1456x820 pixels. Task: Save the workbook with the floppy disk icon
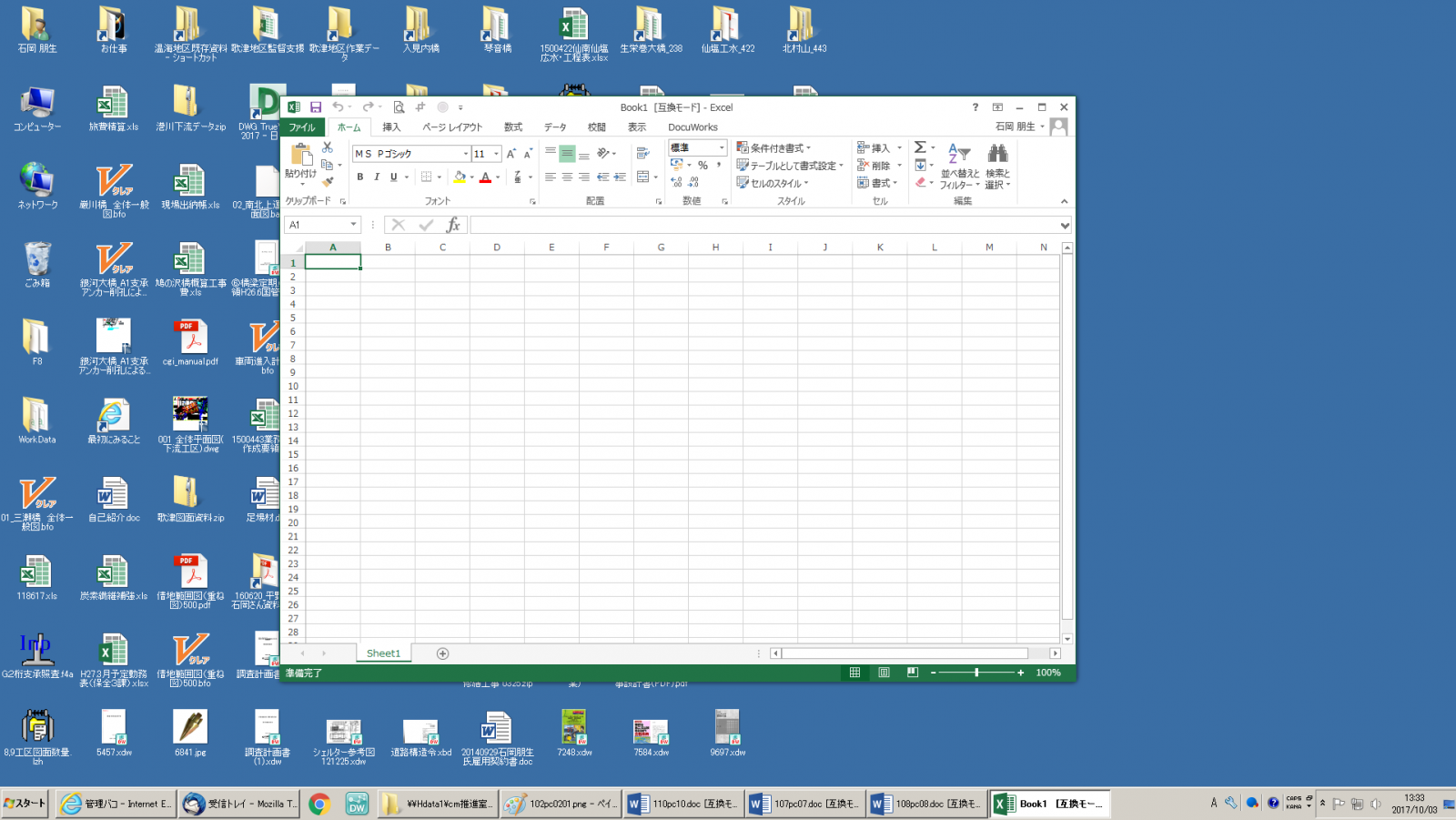[x=316, y=107]
